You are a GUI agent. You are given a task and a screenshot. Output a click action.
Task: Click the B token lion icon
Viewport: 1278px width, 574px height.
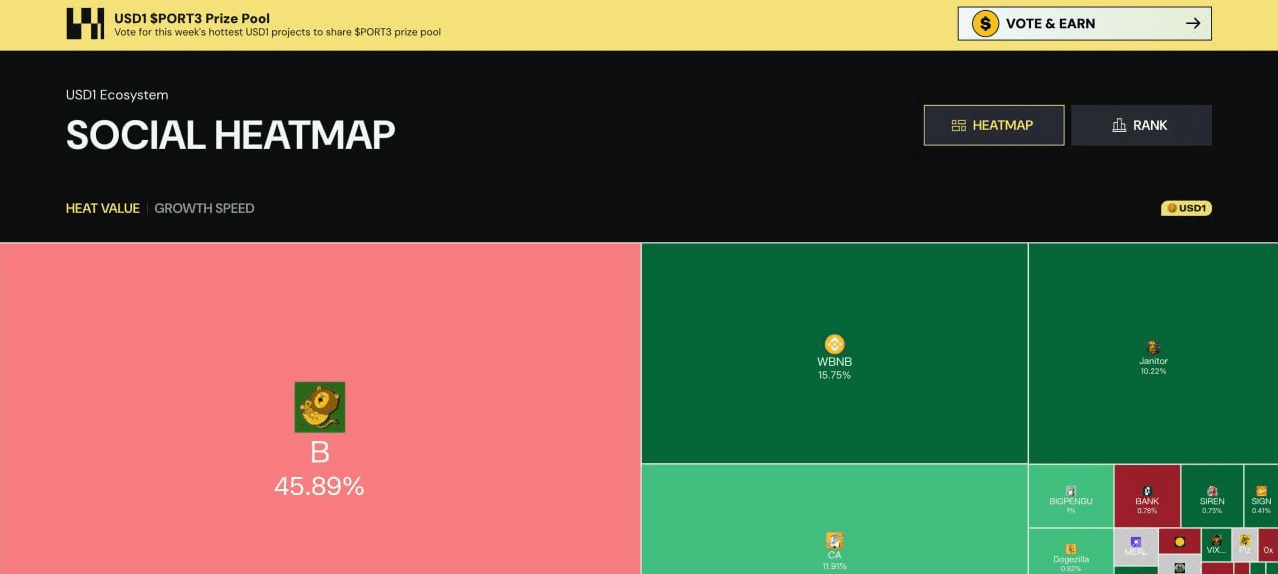click(320, 407)
